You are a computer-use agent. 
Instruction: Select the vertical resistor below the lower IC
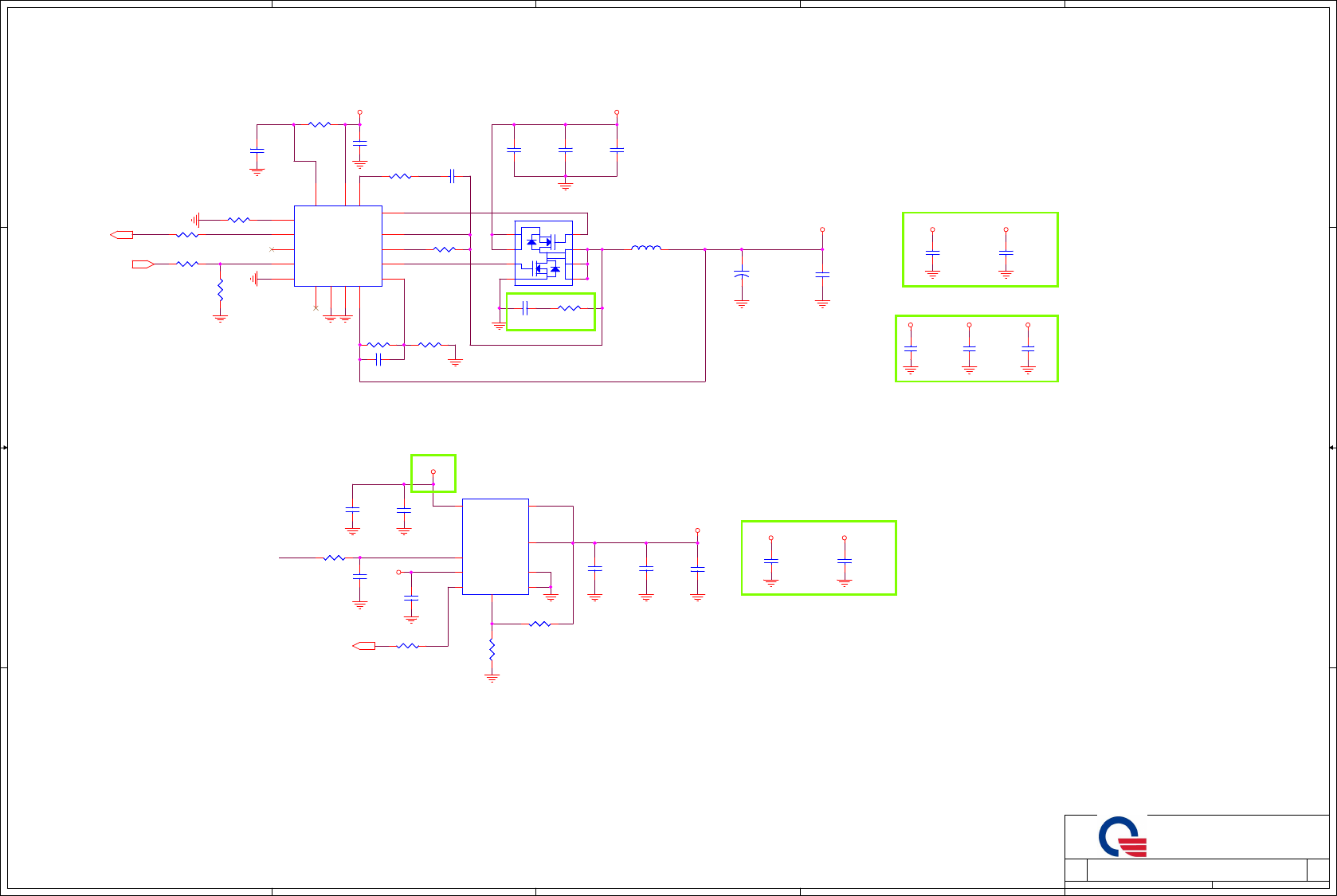coord(492,651)
